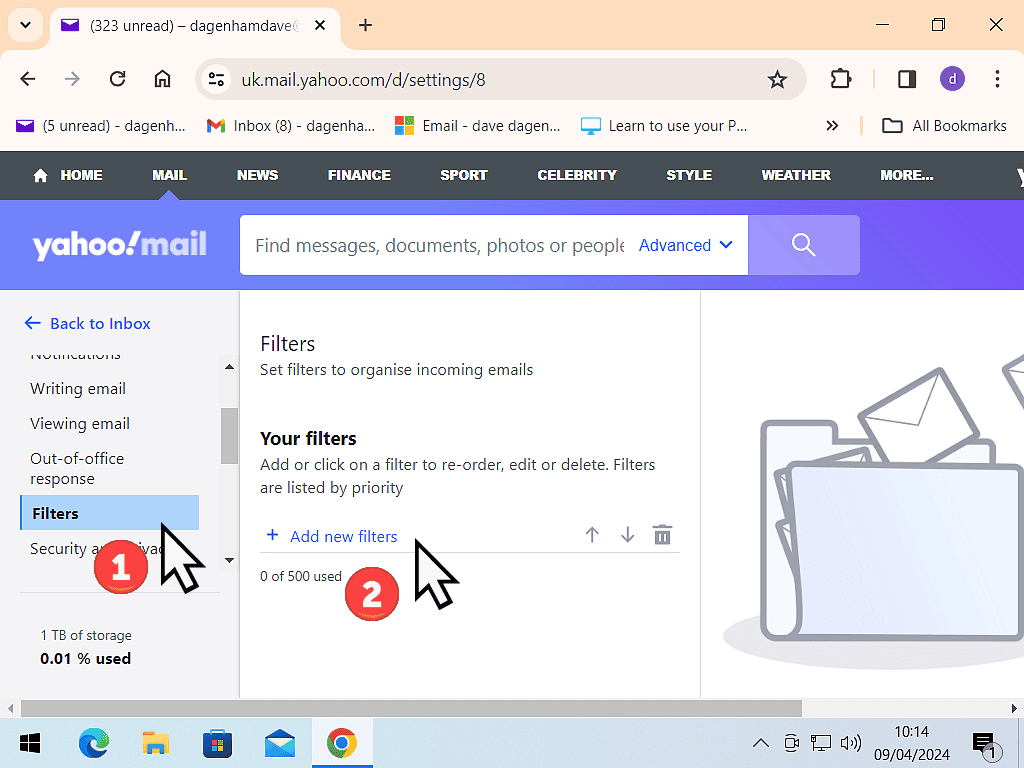
Task: Click the Yahoo Mail search magnifier button
Action: click(x=803, y=245)
